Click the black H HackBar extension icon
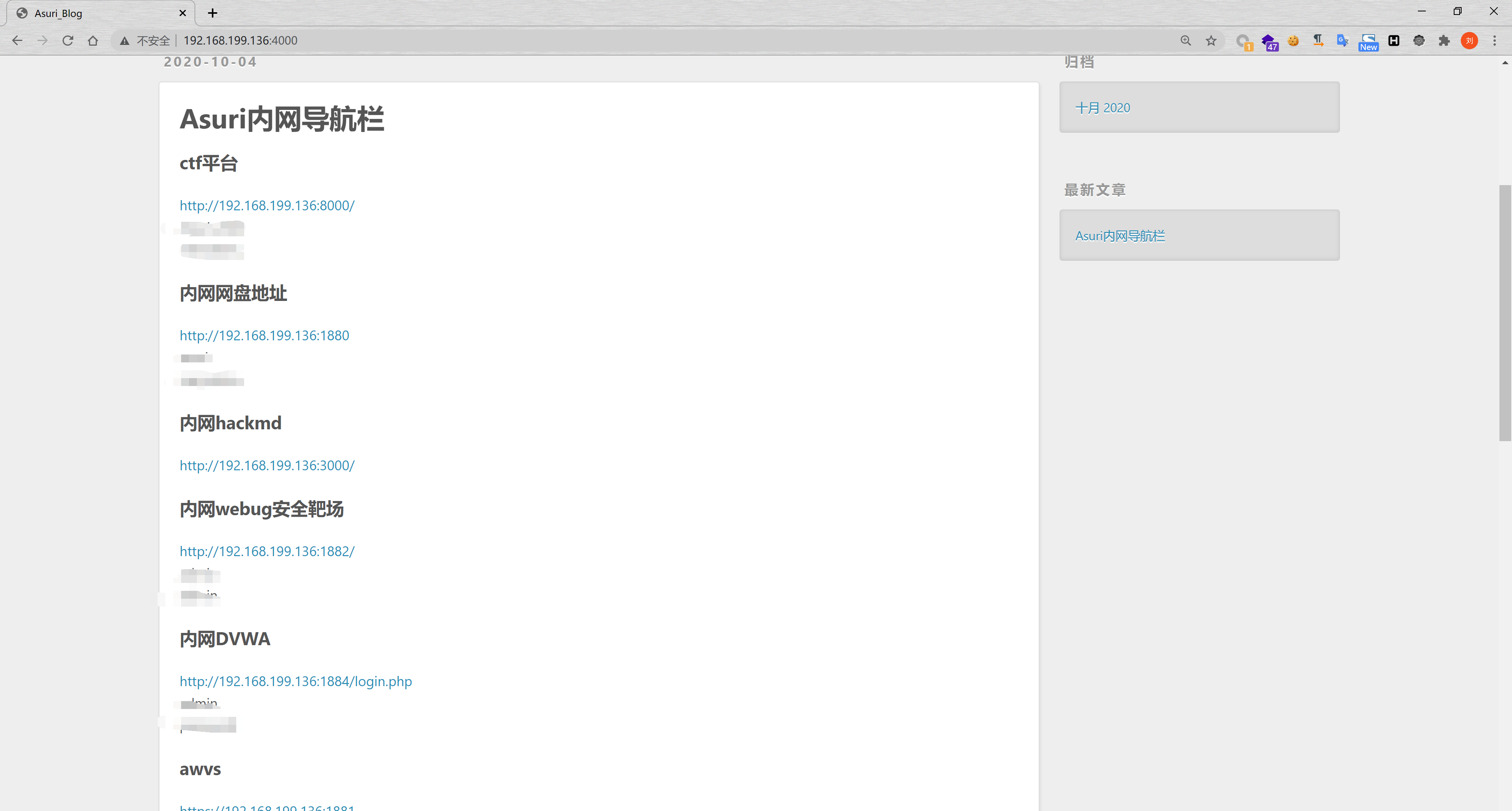This screenshot has height=811, width=1512. 1393,41
